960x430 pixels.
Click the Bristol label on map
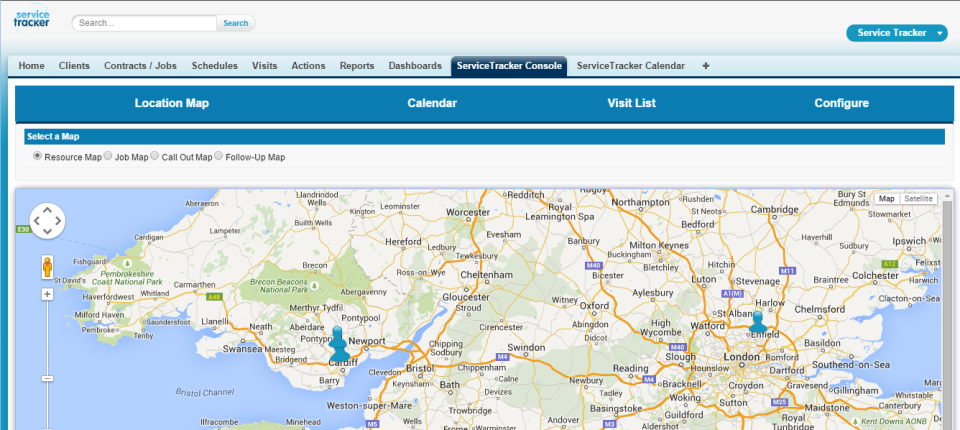point(421,369)
